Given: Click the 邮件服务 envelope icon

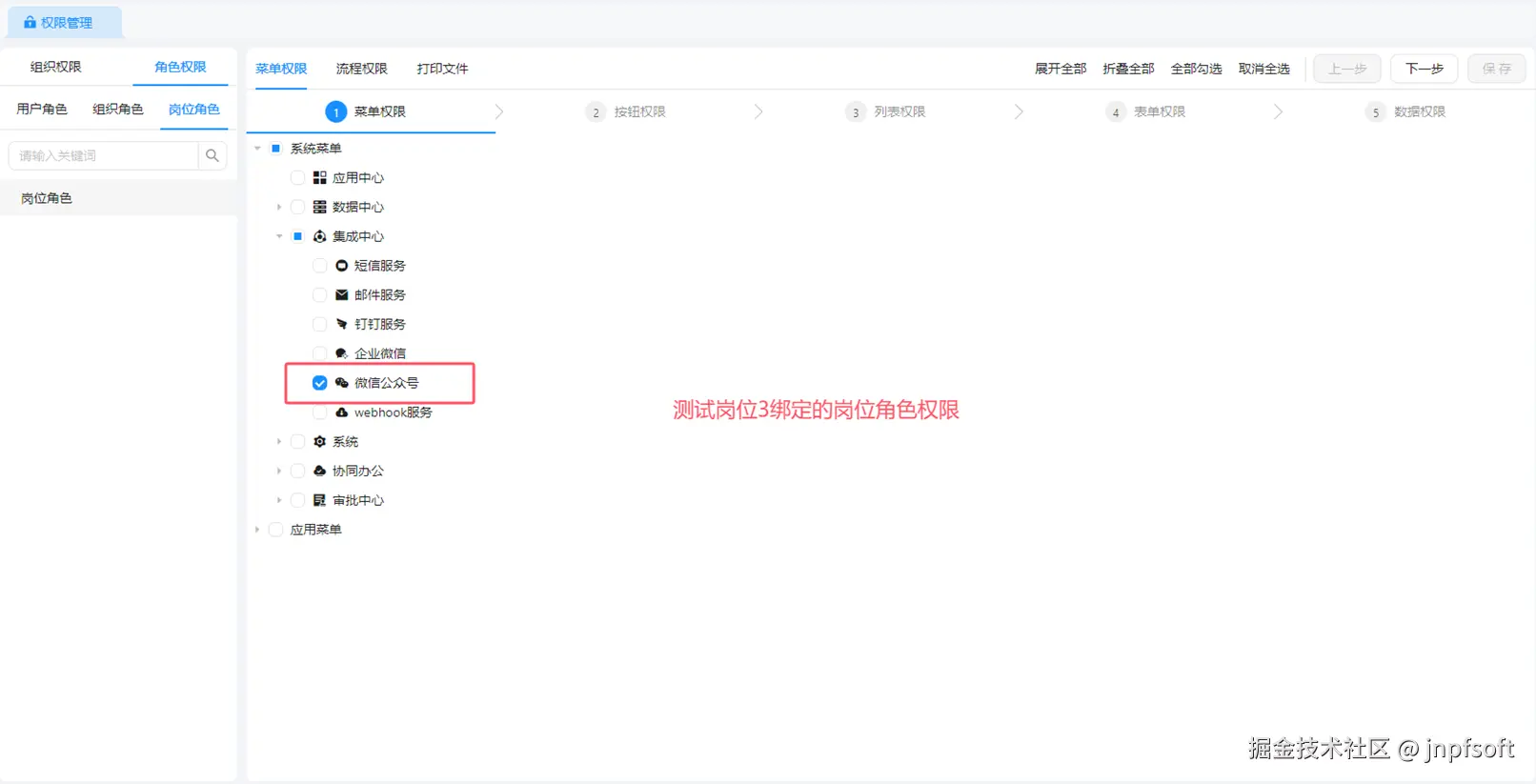Looking at the screenshot, I should tap(342, 295).
